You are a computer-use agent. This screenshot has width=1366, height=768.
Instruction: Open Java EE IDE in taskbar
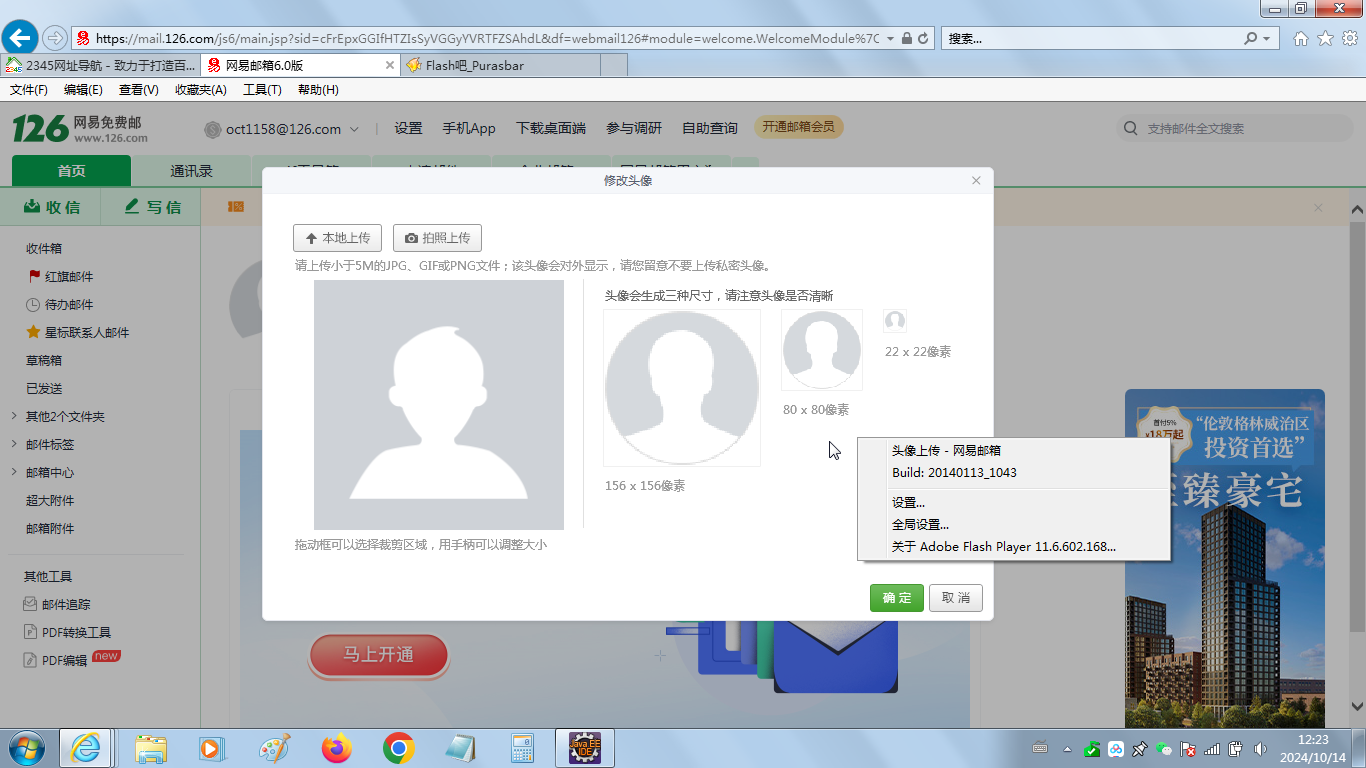click(x=585, y=748)
